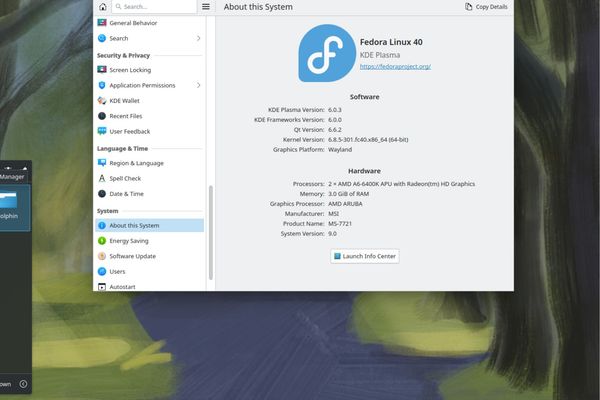
Task: Click KDE Frameworks Version value 6.0.0
Action: (x=335, y=120)
